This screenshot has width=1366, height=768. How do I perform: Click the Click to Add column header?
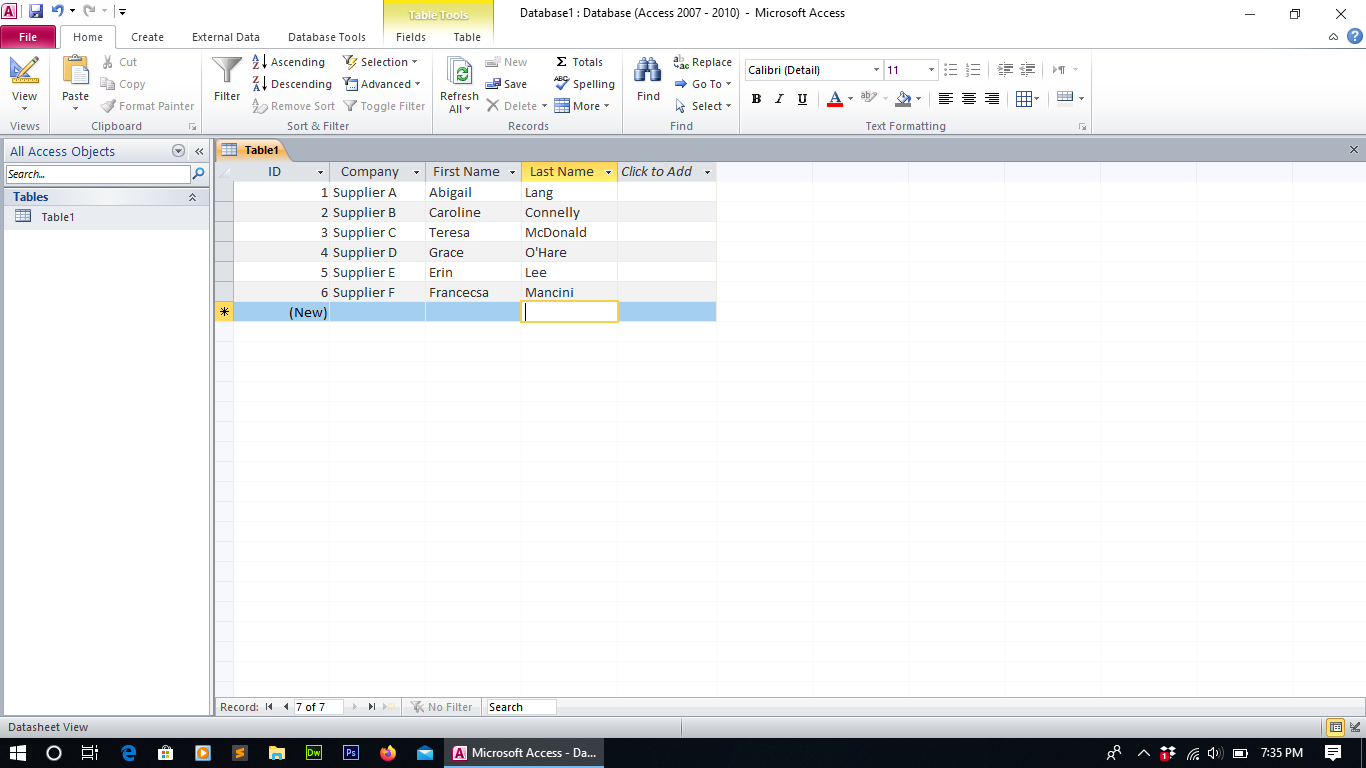[x=666, y=172]
